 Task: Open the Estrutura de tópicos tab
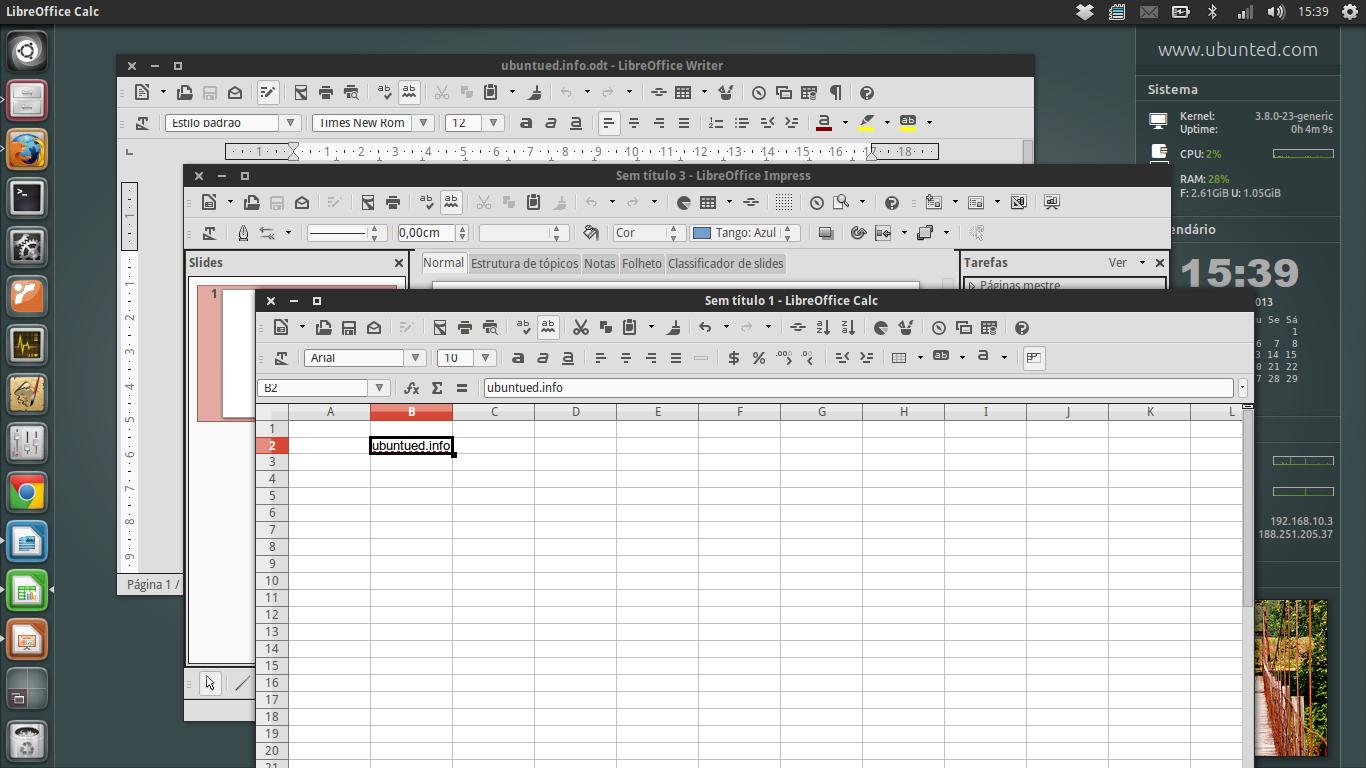point(524,264)
